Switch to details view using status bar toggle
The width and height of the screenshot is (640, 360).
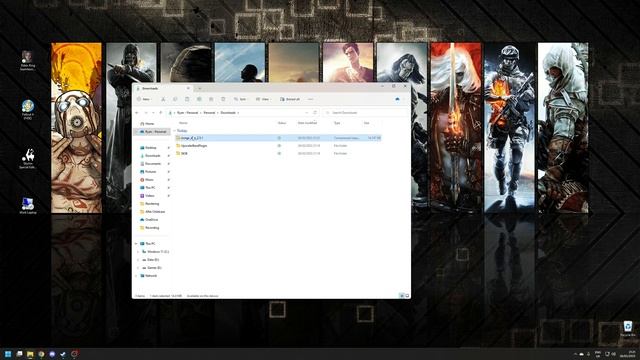pos(402,296)
